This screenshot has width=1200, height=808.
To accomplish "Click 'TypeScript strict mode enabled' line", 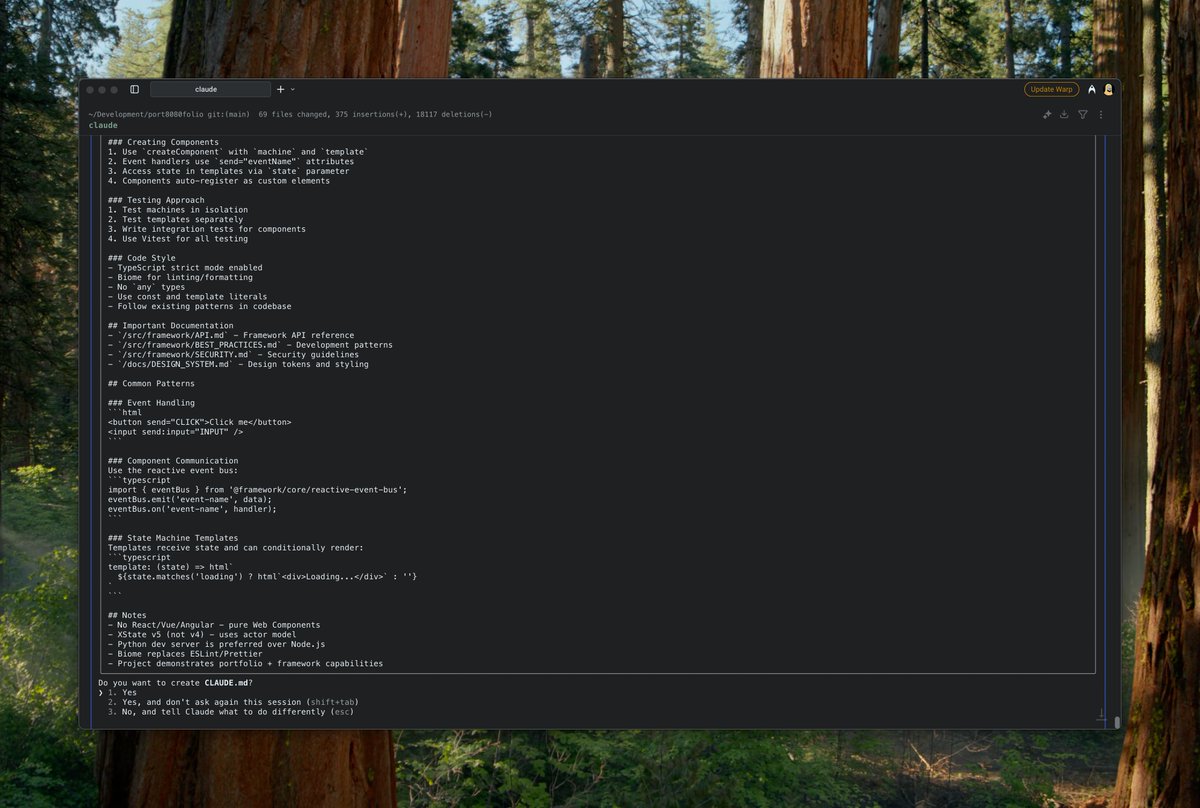I will 185,268.
